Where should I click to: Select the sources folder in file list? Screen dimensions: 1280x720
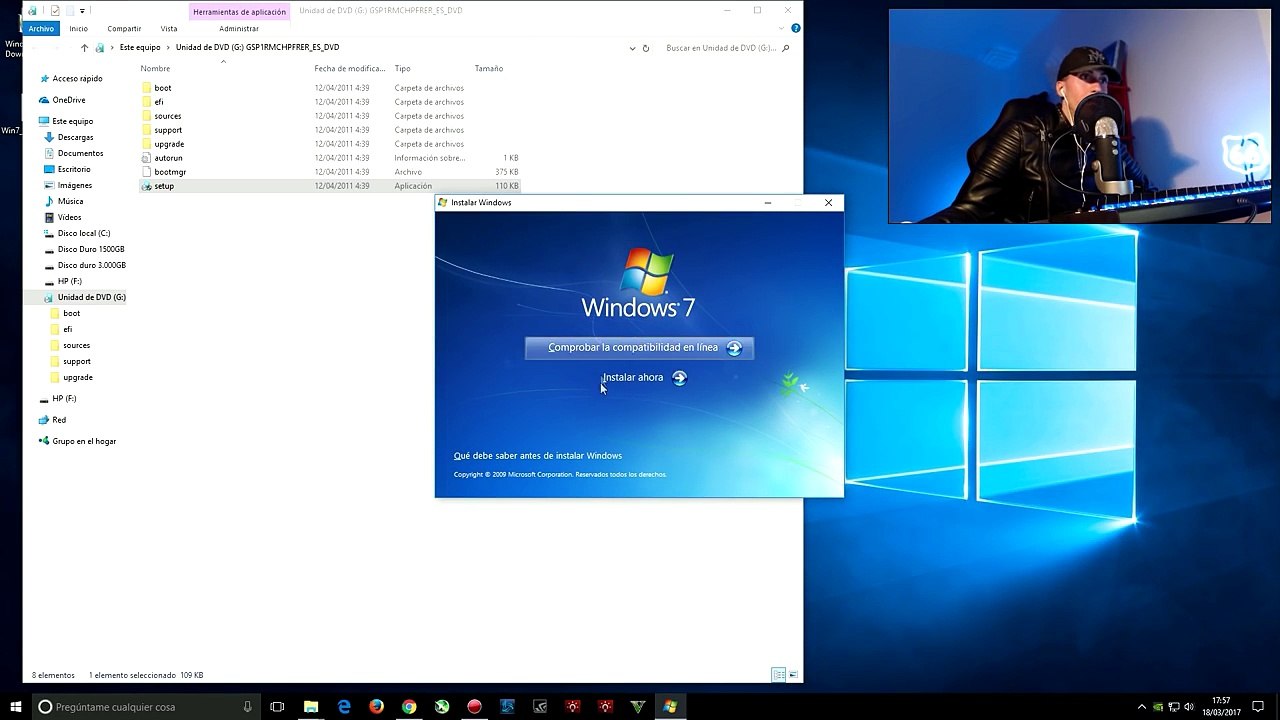[x=167, y=116]
